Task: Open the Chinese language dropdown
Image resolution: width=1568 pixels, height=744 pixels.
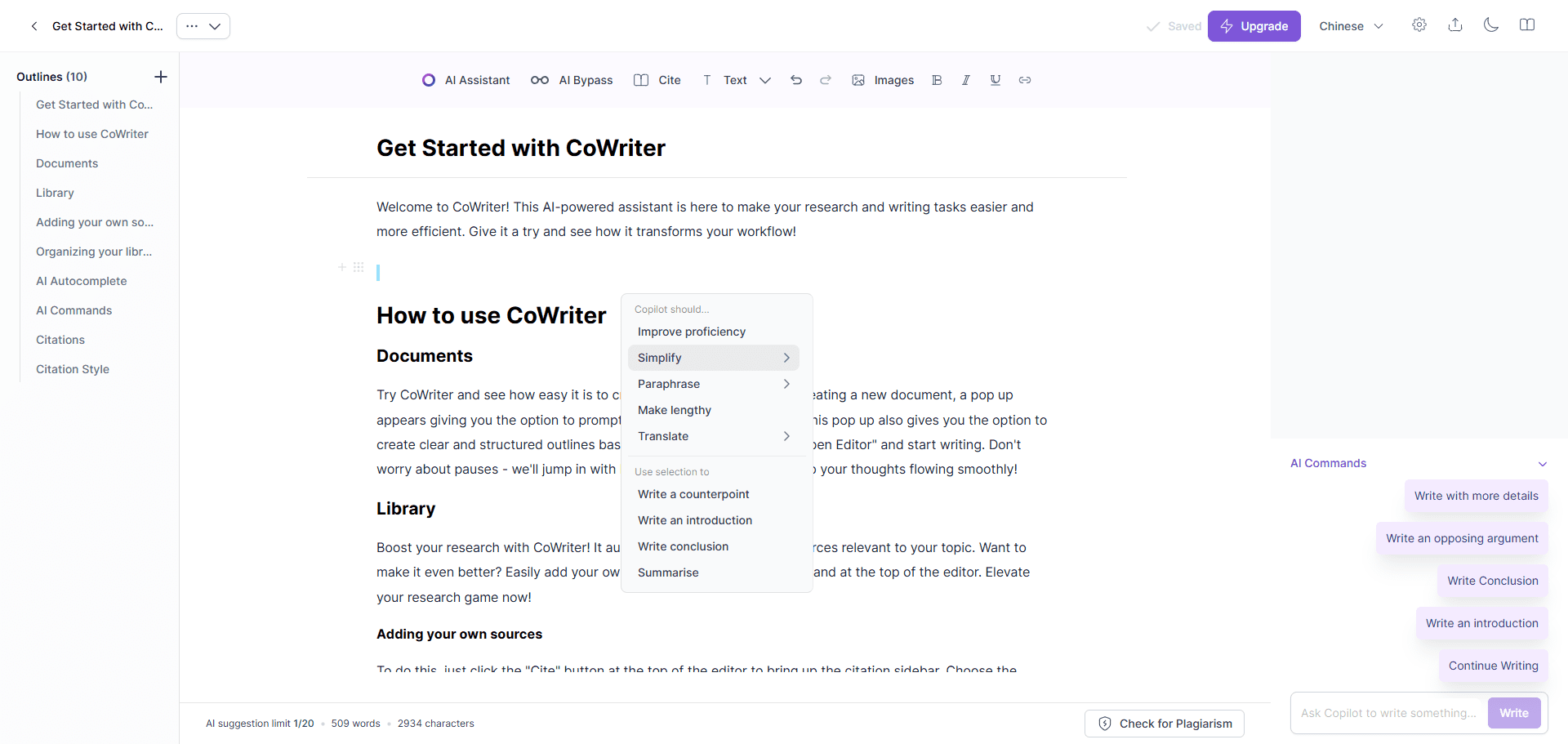Action: [x=1351, y=26]
